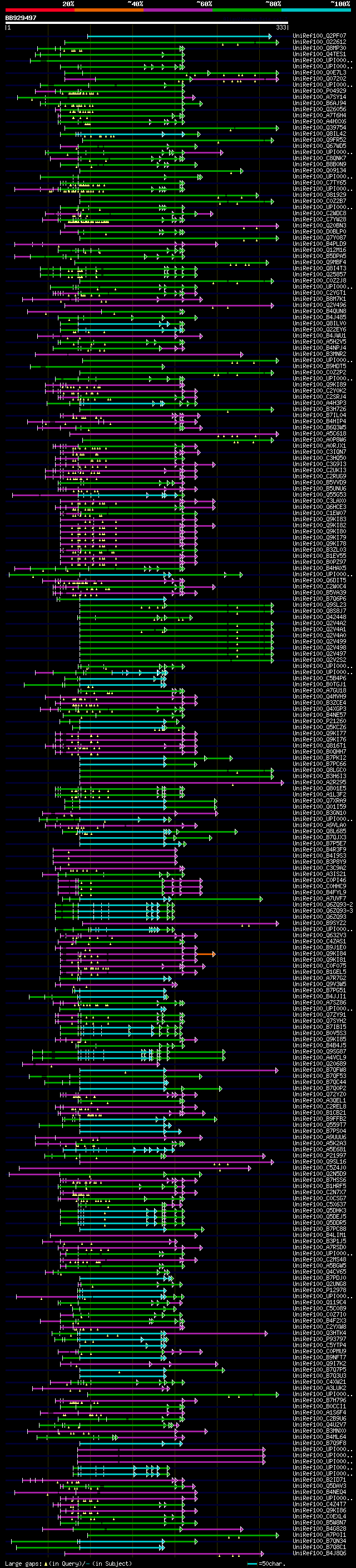Select label UniRef100_Q09134
356x1568 pixels.
point(319,170)
